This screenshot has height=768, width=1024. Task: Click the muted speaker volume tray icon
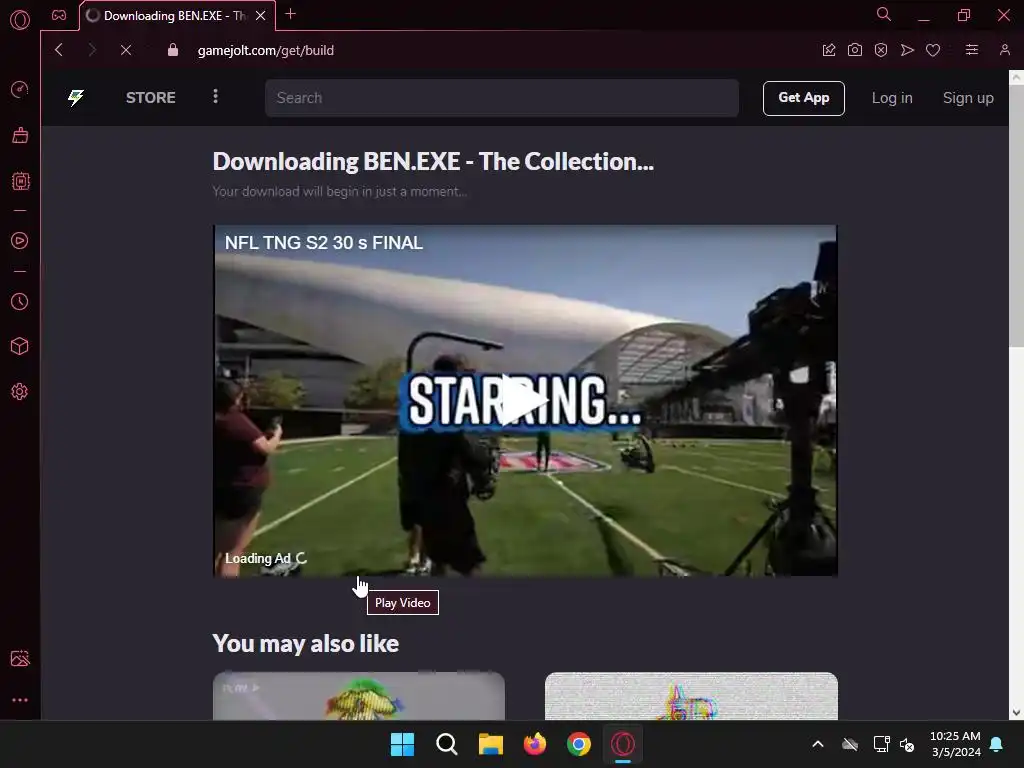coord(907,744)
